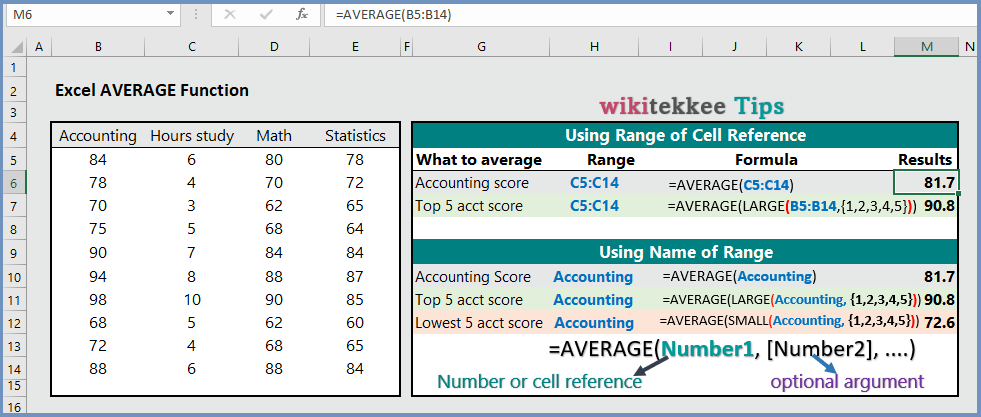
Task: Select column L header
Action: (863, 46)
